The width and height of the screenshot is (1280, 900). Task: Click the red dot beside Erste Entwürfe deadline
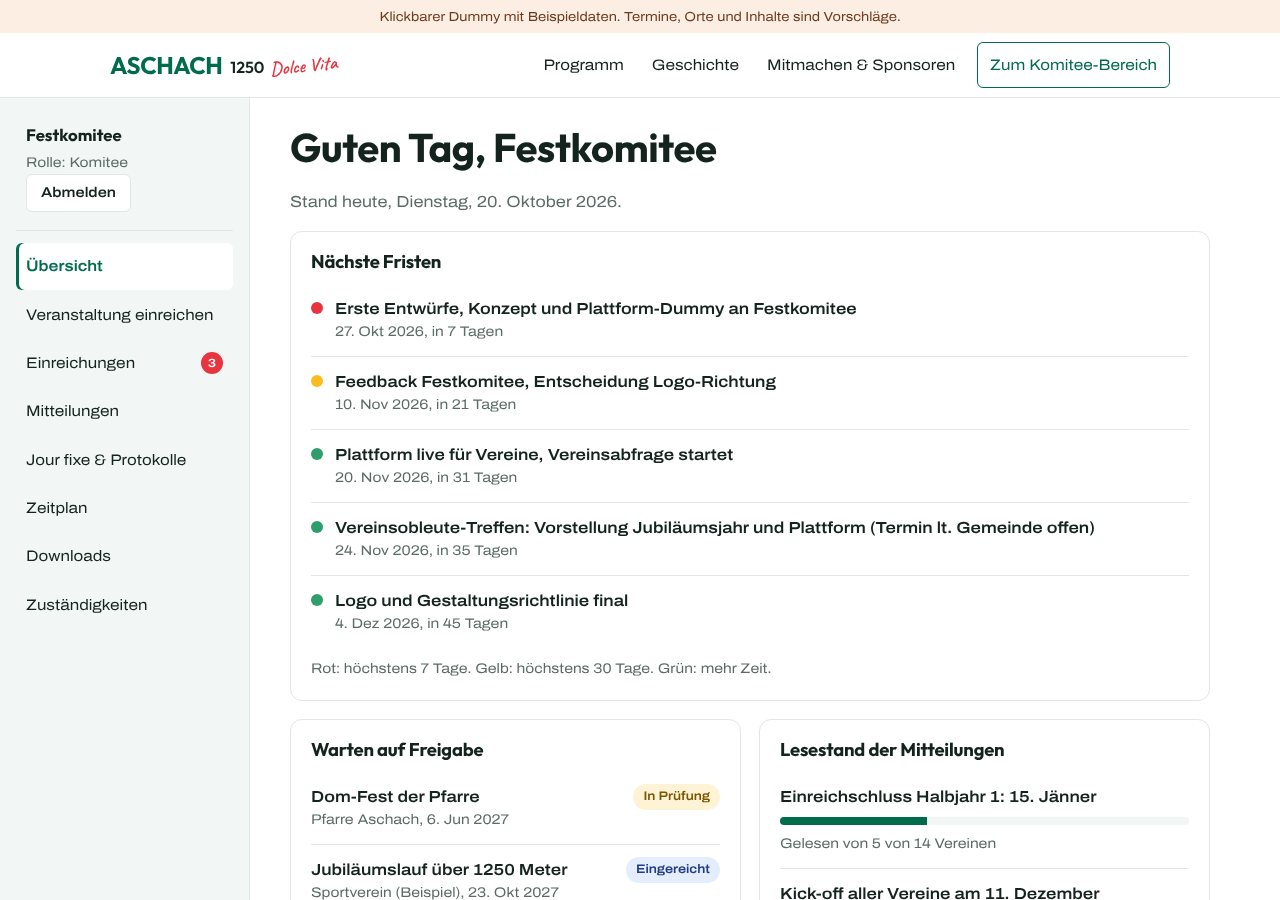click(317, 308)
